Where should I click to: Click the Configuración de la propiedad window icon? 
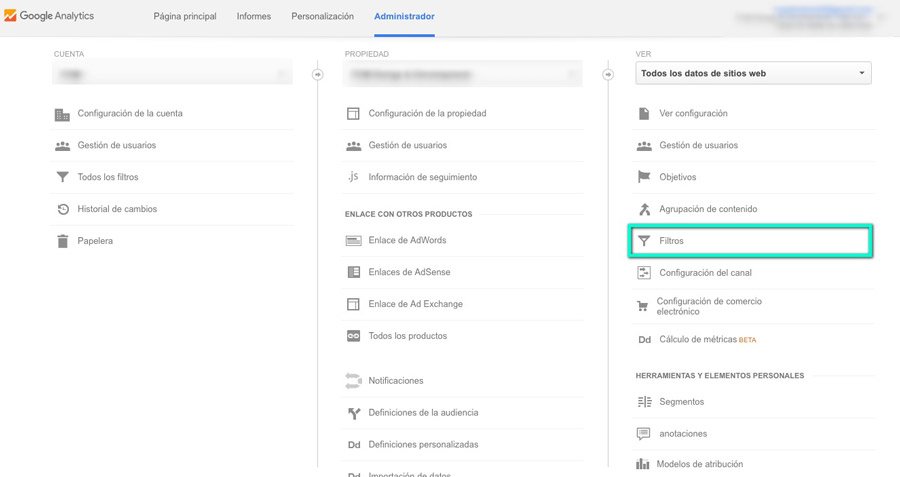[x=353, y=114]
